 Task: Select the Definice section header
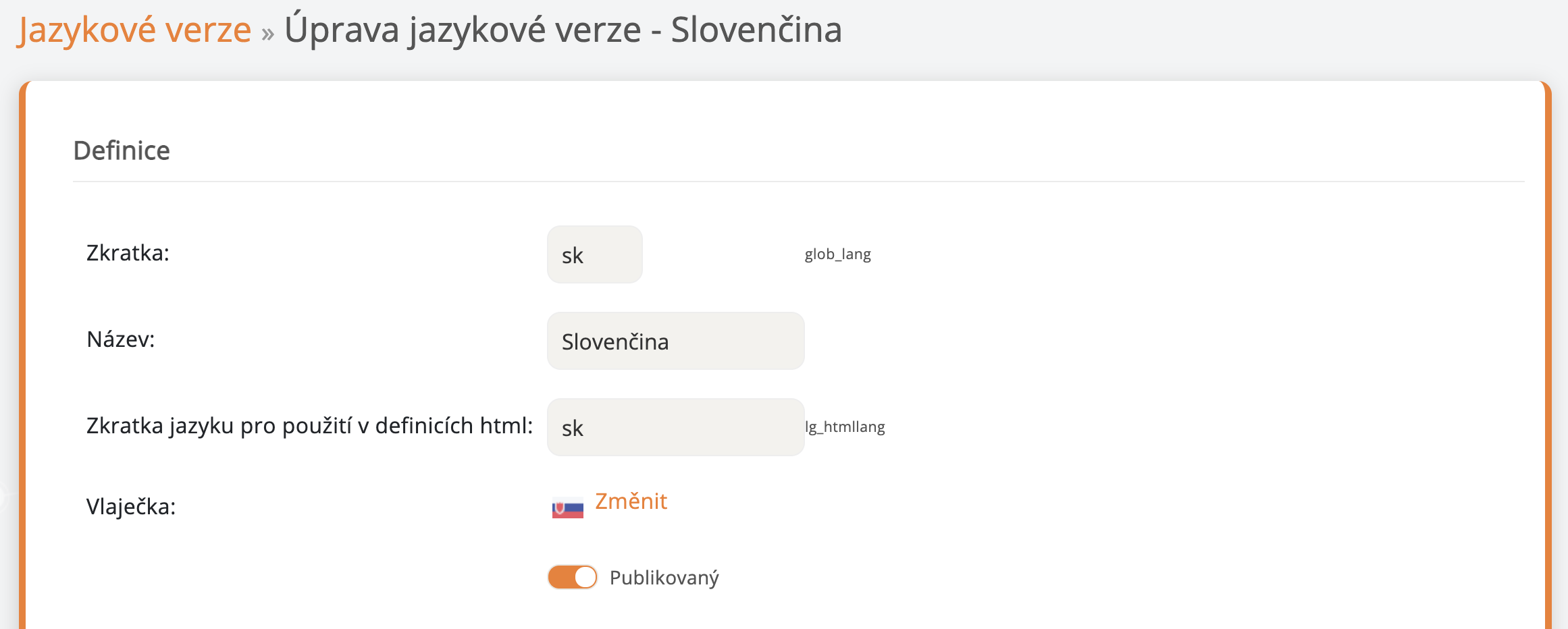point(122,150)
